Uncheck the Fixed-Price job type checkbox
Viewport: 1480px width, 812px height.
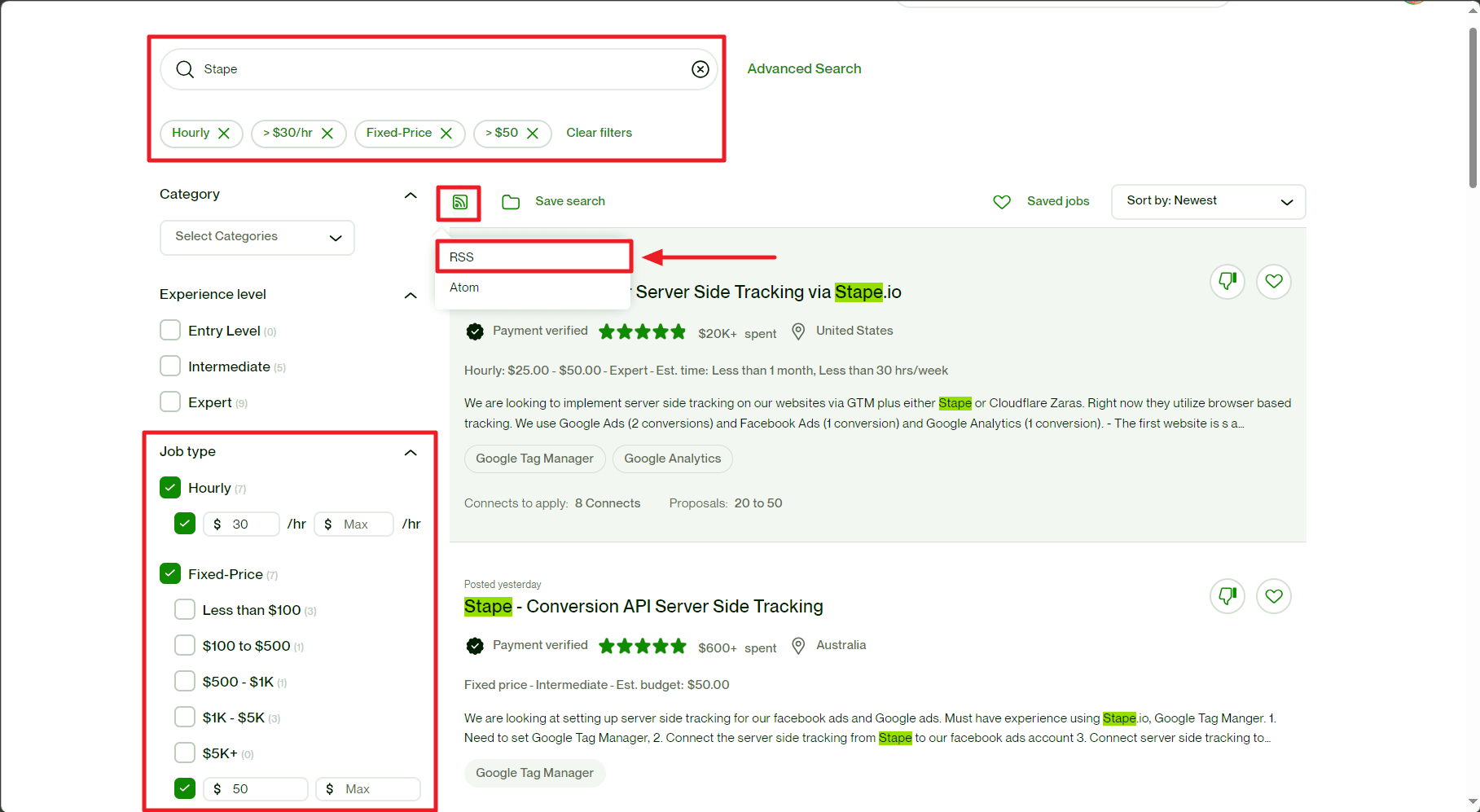[170, 574]
